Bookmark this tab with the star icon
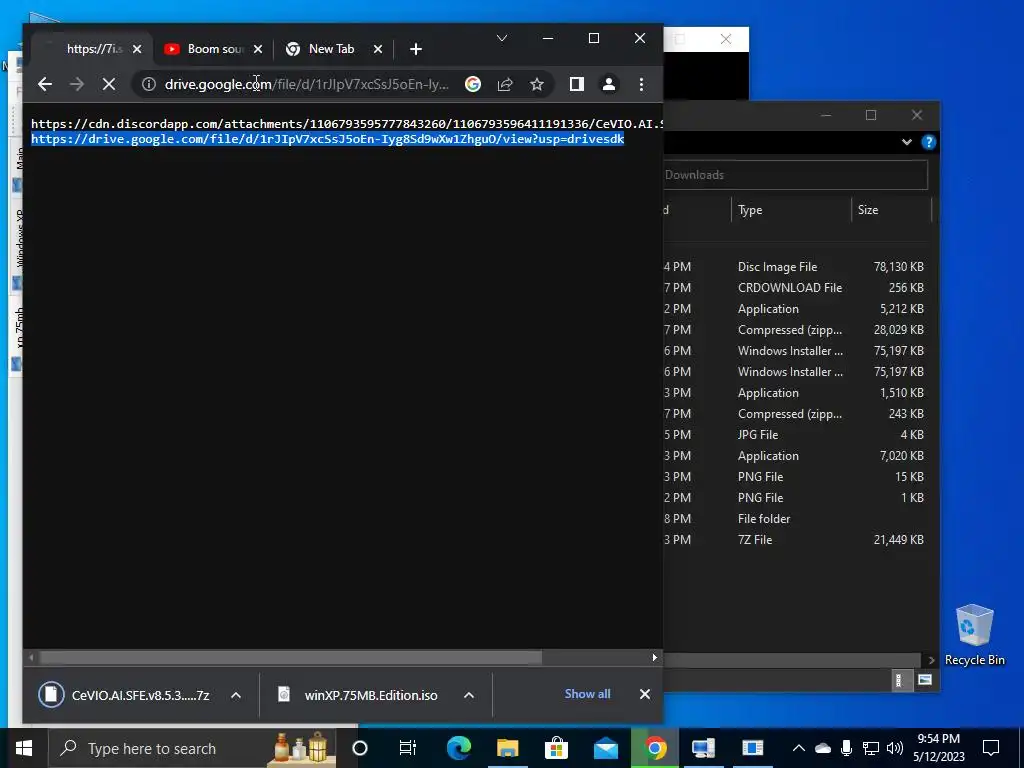 537,84
